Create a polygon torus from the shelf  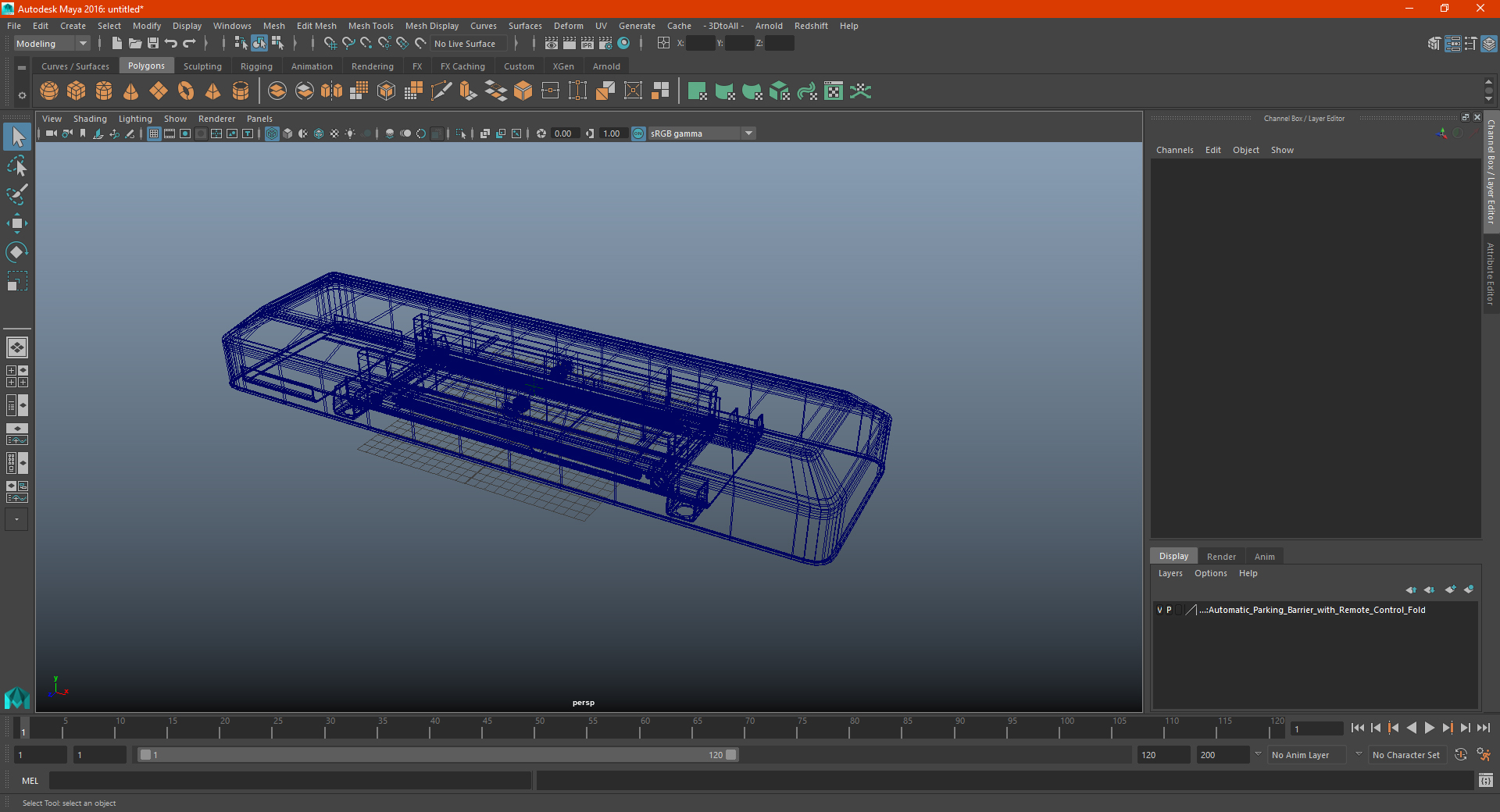pos(186,91)
